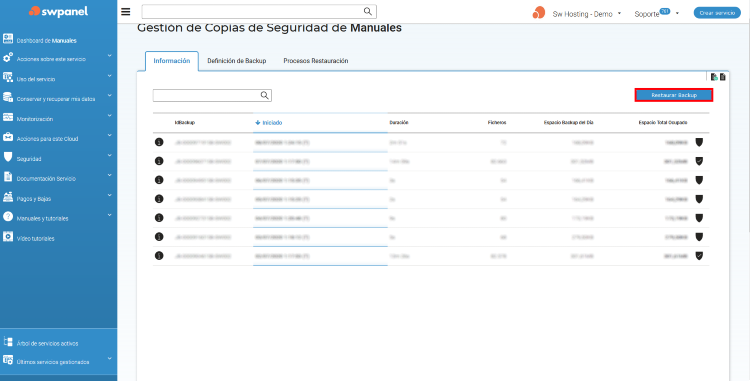The image size is (750, 381).
Task: Sort by Espacio Backup del Día header
Action: (568, 123)
